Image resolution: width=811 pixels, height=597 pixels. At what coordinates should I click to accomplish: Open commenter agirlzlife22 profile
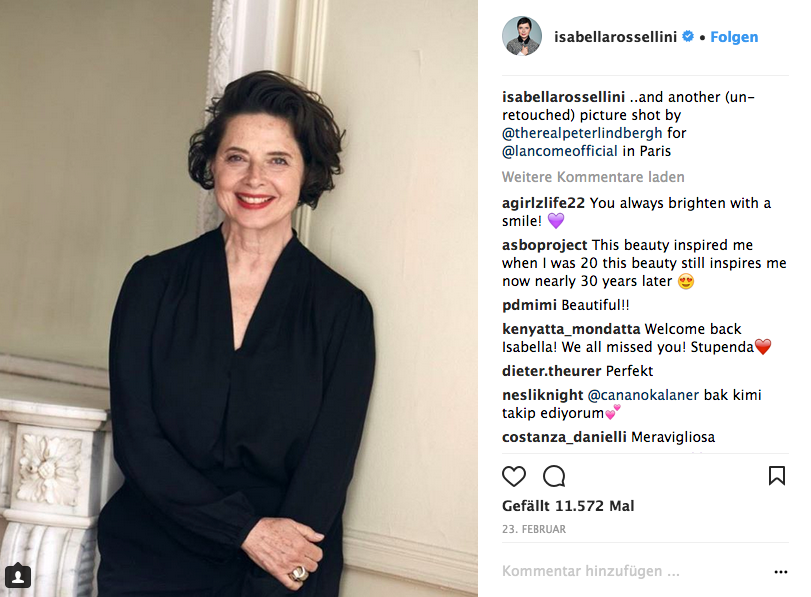click(543, 203)
